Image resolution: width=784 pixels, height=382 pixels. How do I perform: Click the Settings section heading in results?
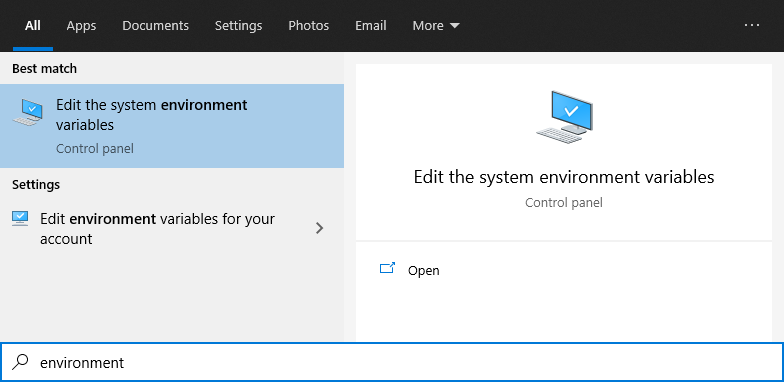point(36,184)
